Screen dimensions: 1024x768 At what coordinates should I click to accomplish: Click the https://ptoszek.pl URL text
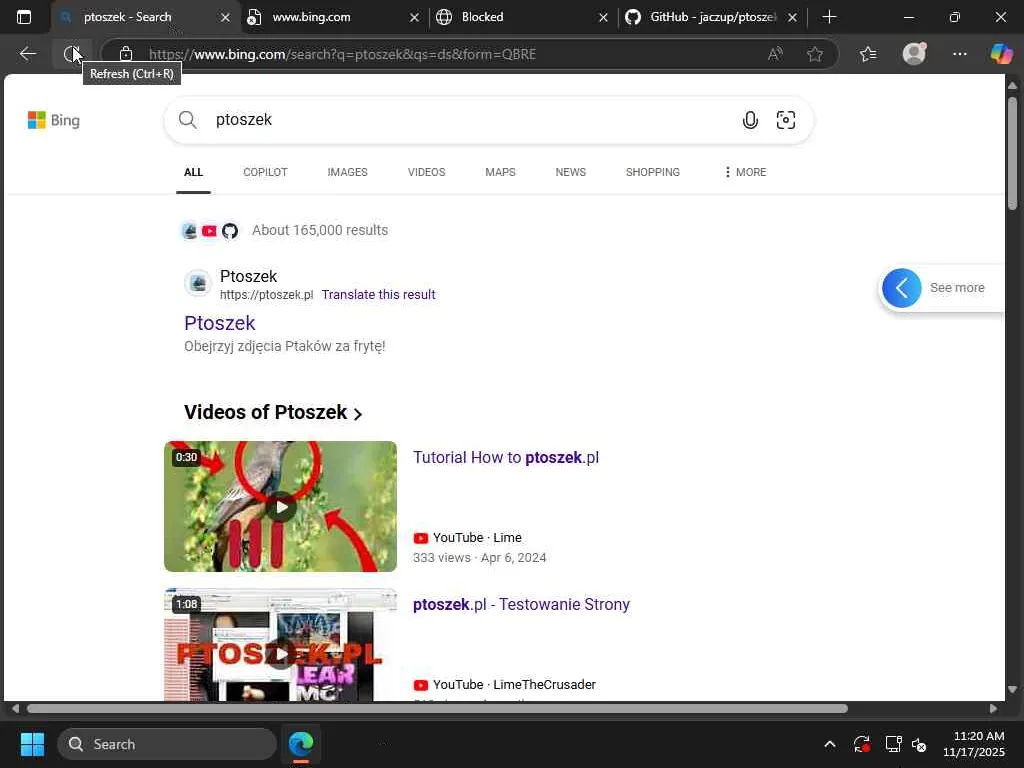pos(266,295)
